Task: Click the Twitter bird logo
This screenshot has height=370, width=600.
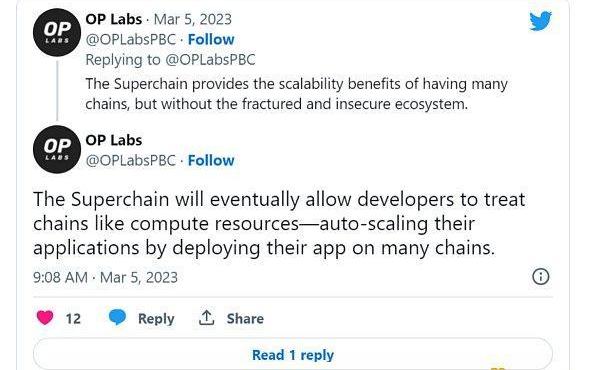Action: (540, 21)
